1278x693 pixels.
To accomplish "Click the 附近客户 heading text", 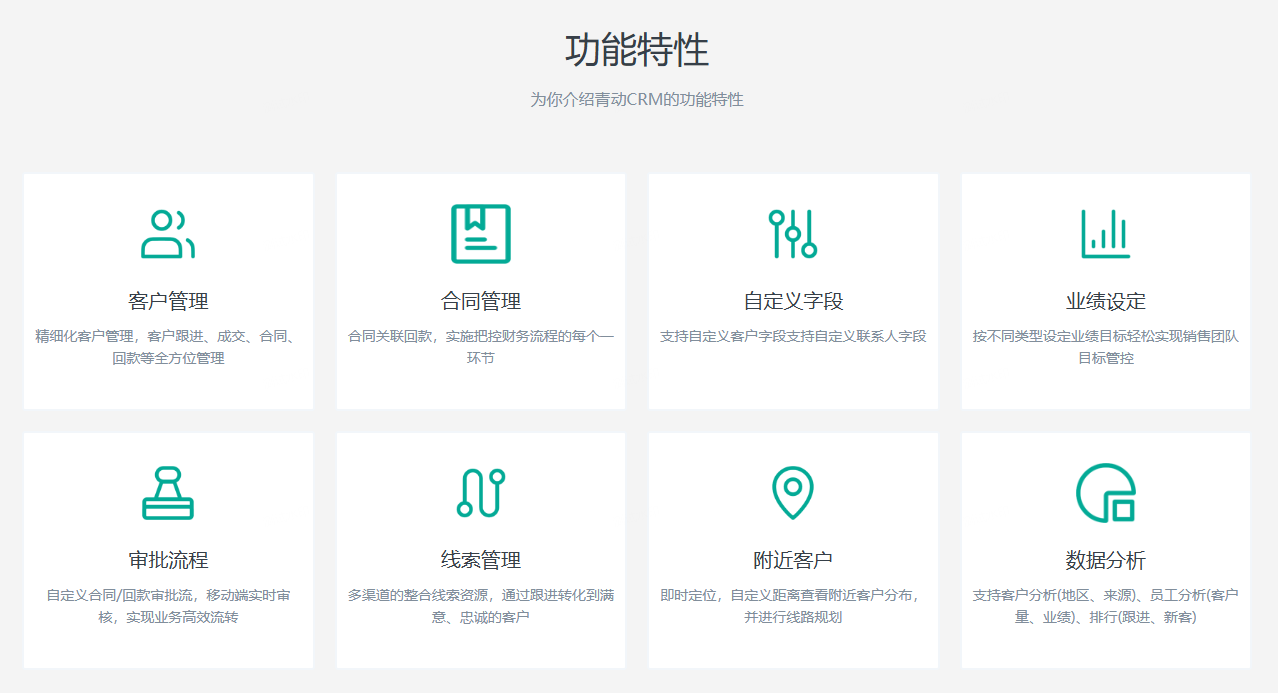I will pyautogui.click(x=793, y=560).
